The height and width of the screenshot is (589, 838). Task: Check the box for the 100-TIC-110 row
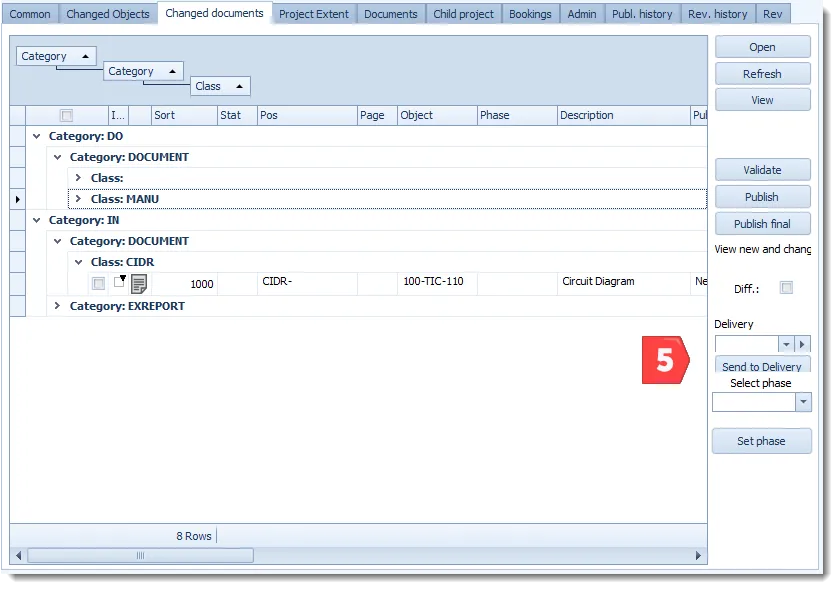(98, 283)
